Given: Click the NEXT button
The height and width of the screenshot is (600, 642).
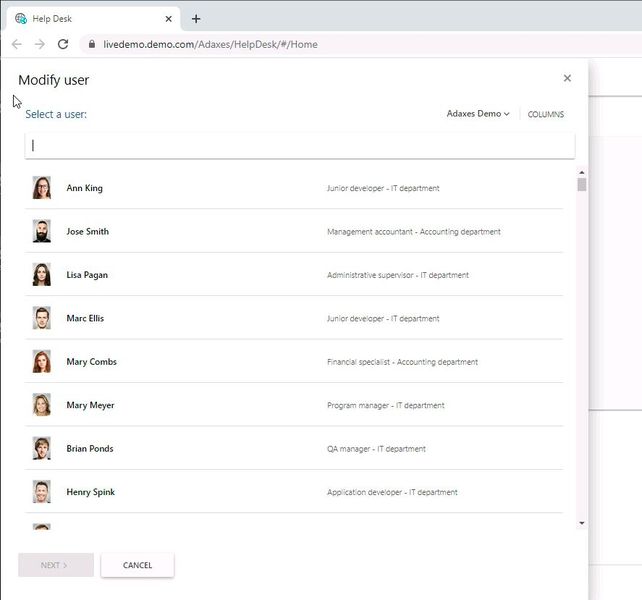Looking at the screenshot, I should coord(56,565).
